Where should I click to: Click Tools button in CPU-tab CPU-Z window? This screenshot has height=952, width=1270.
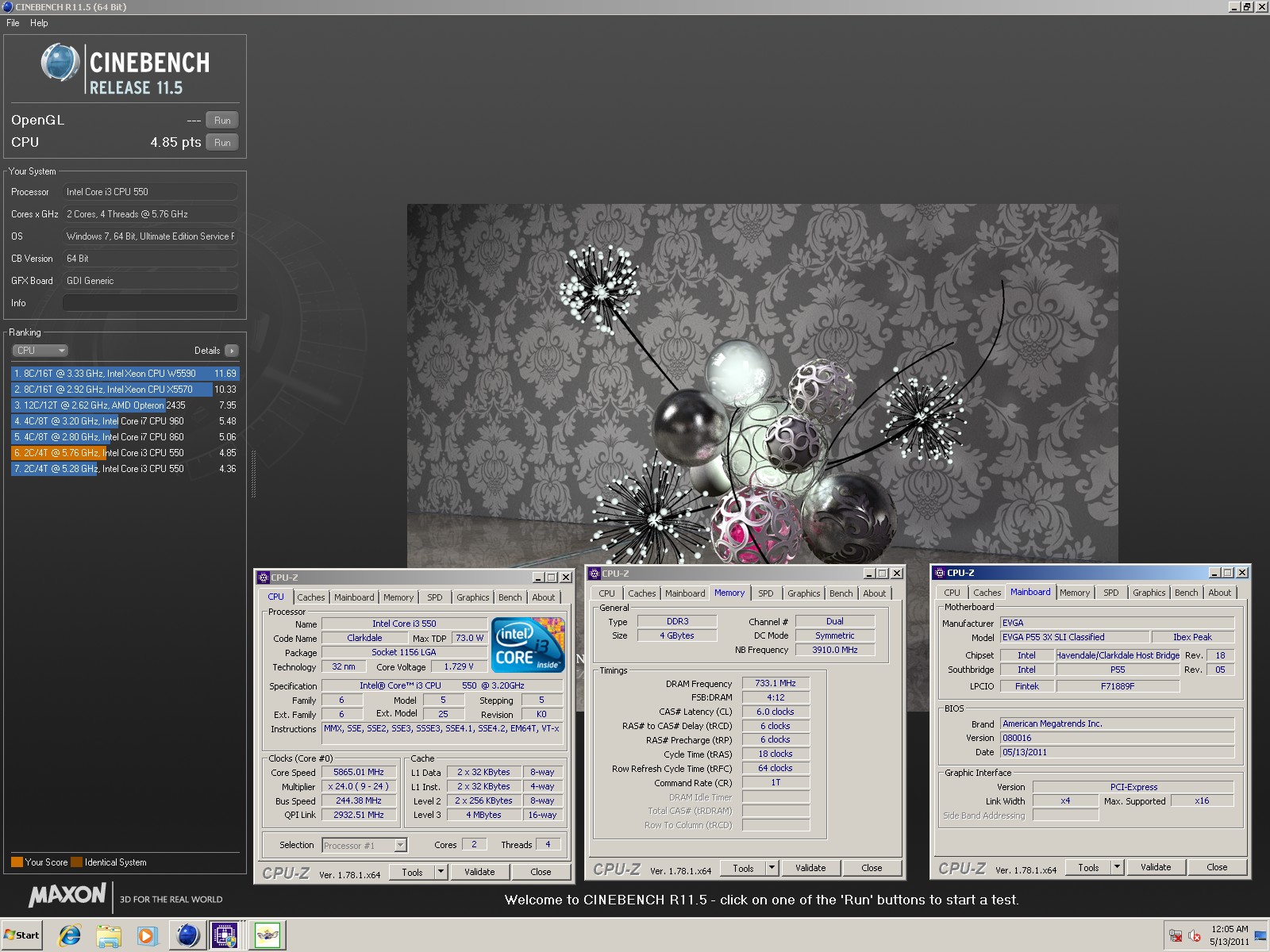(412, 872)
